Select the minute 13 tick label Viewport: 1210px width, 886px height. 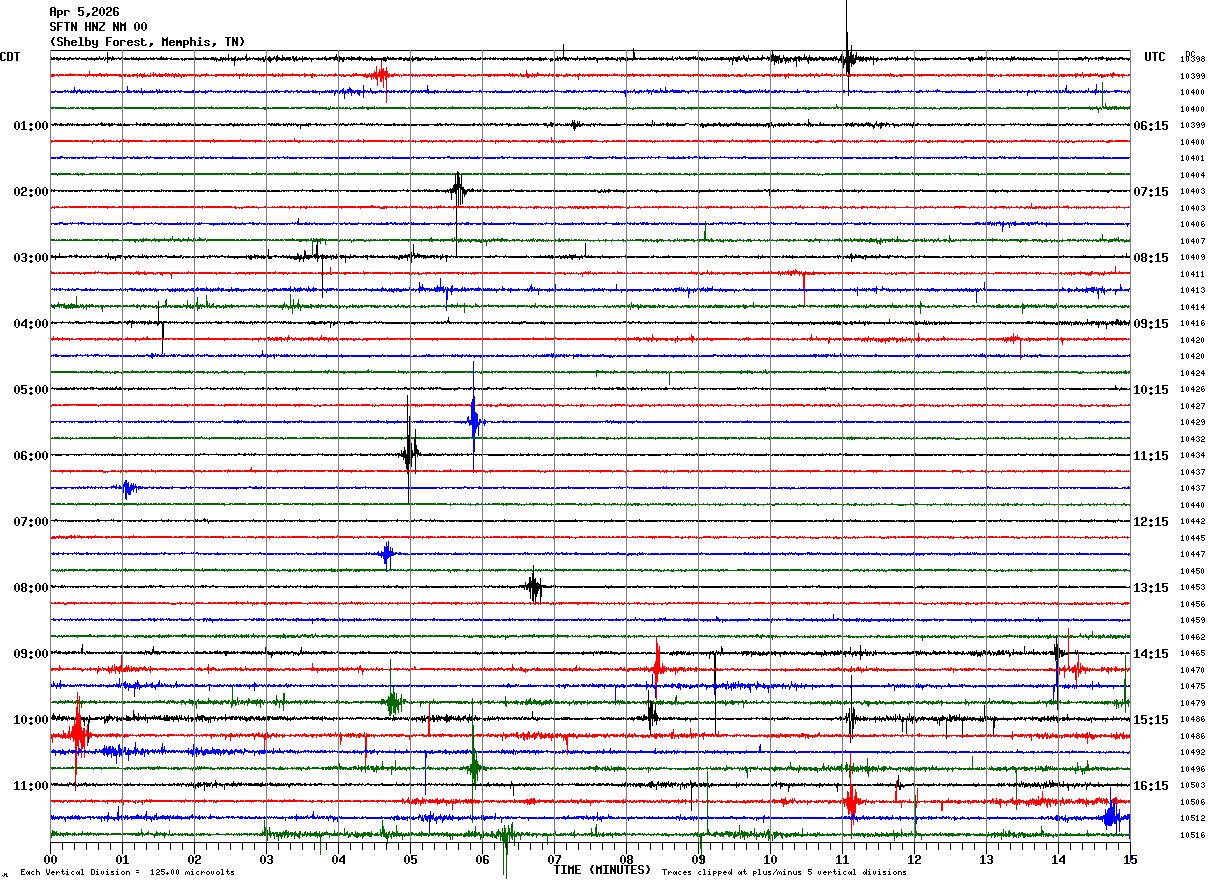pos(986,859)
